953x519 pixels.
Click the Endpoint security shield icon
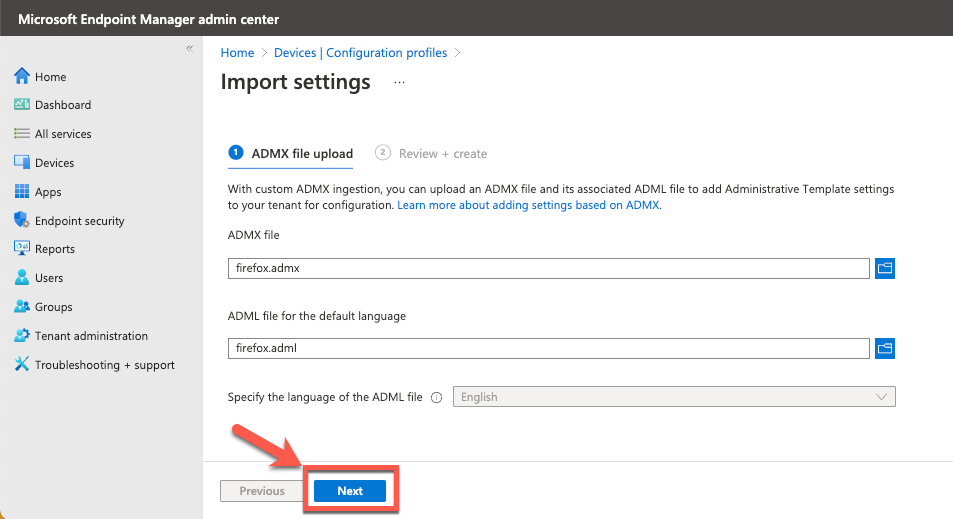point(22,220)
